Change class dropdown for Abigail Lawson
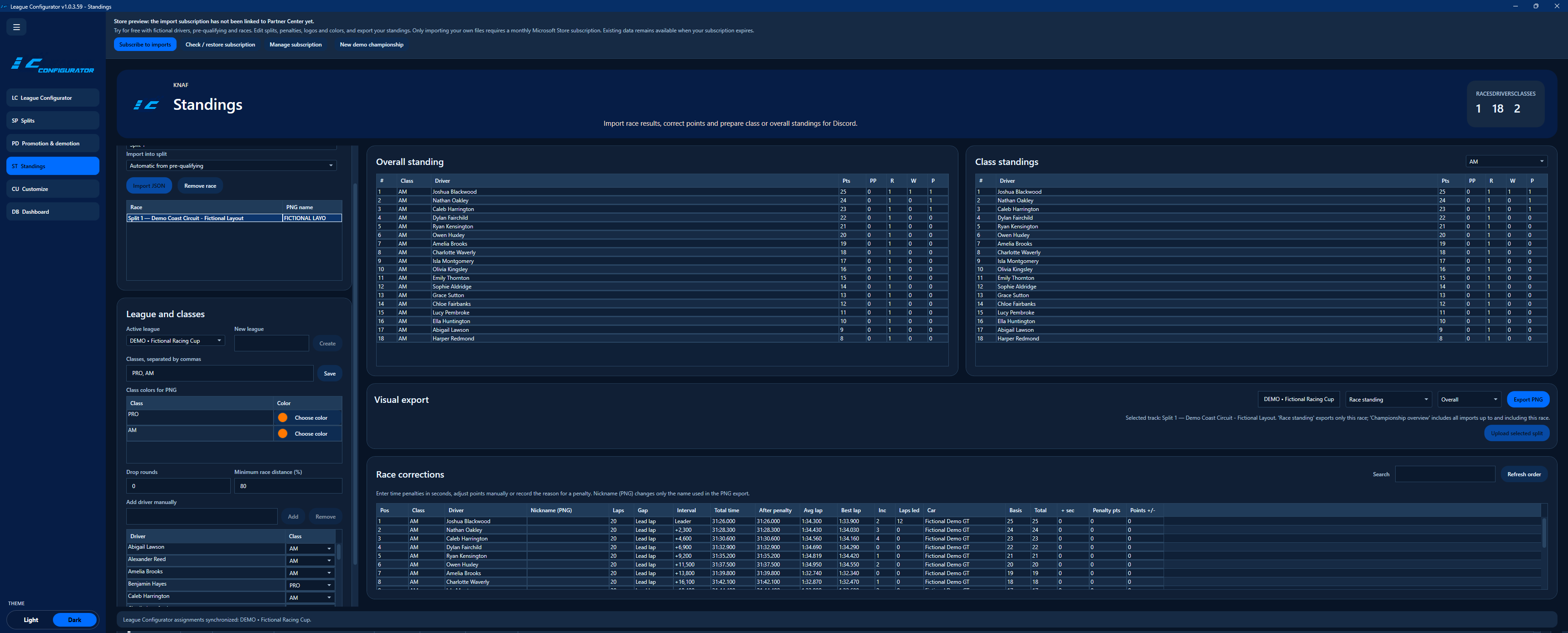1568x633 pixels. coord(310,548)
